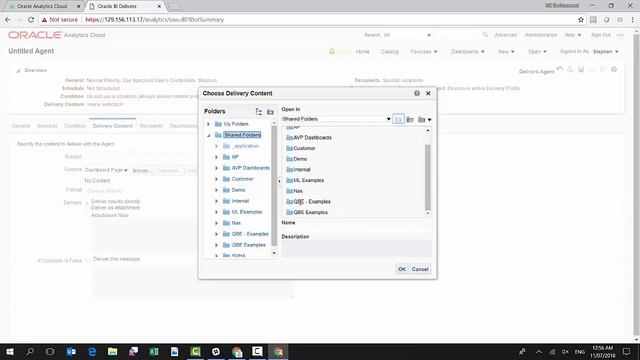
Task: Select Customer folder in the right list
Action: point(304,149)
